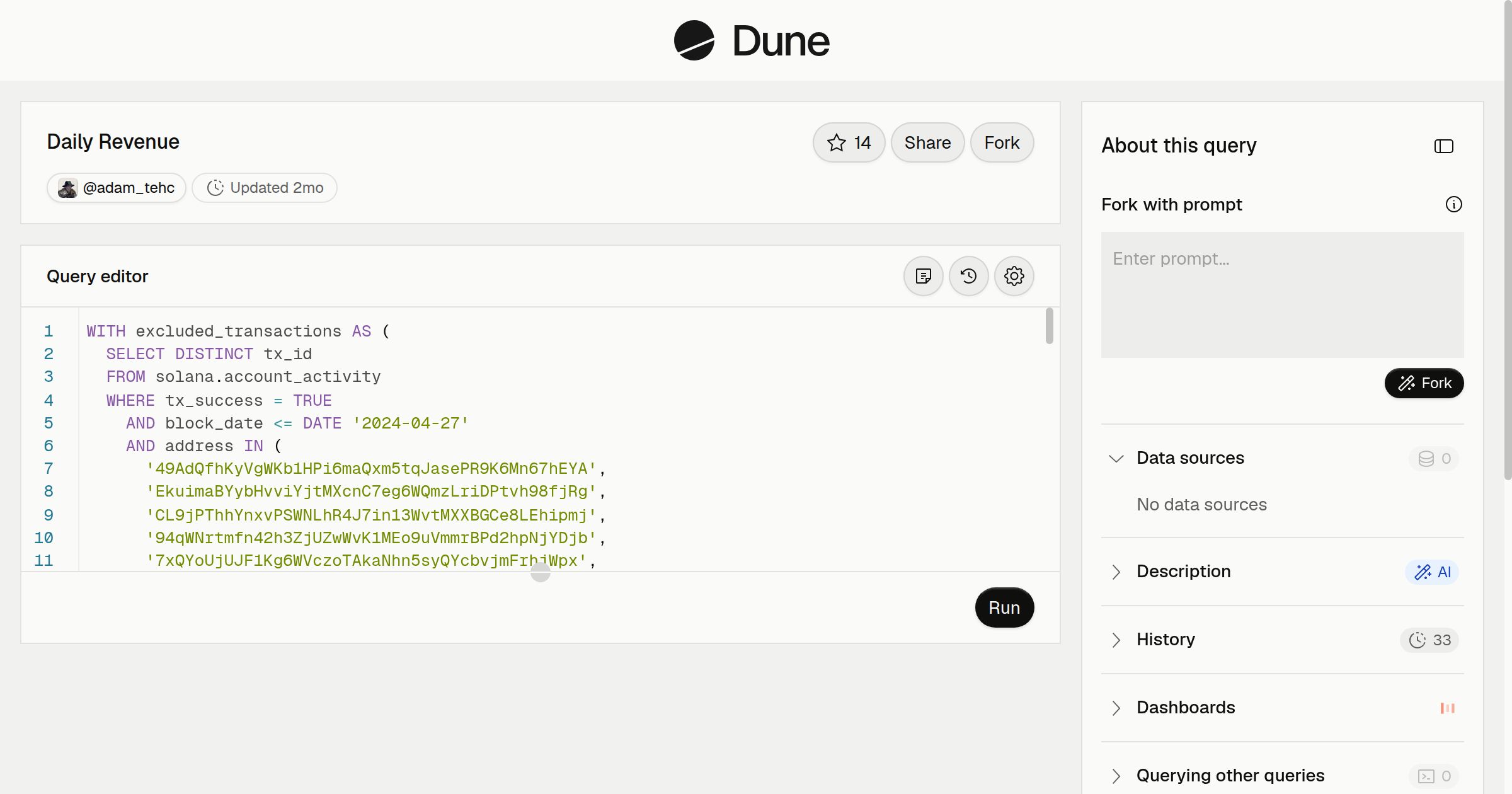Collapse the Data sources section
This screenshot has height=794, width=1512.
1116,458
